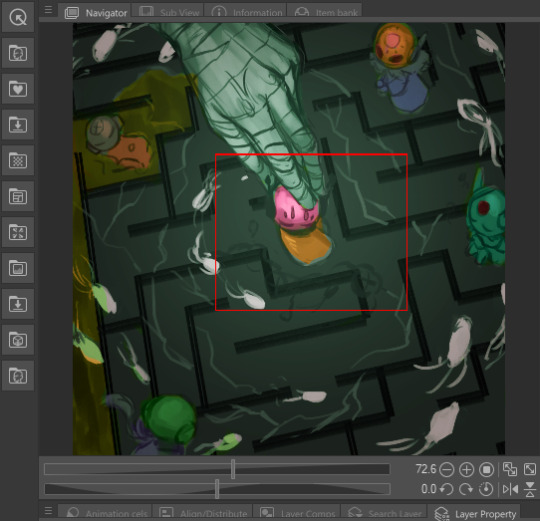Image resolution: width=540 pixels, height=521 pixels.
Task: Rotate the canvas left (counterclockwise arrow)
Action: pyautogui.click(x=447, y=489)
